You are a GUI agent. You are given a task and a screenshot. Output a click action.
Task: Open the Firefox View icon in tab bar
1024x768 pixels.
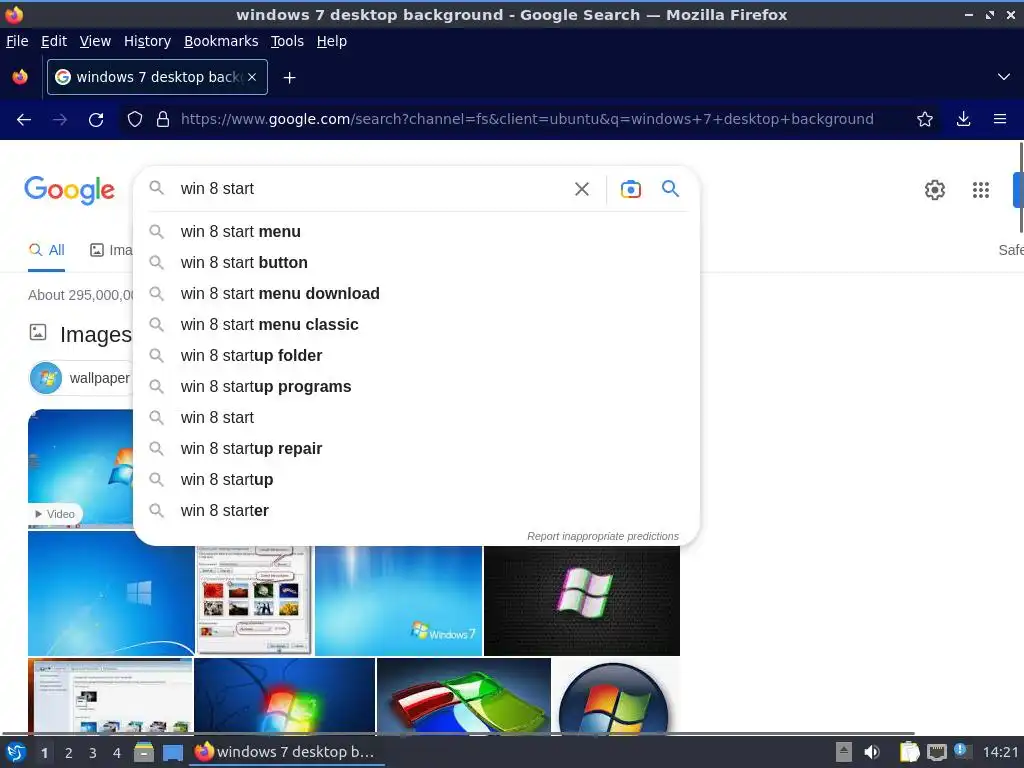click(x=20, y=77)
